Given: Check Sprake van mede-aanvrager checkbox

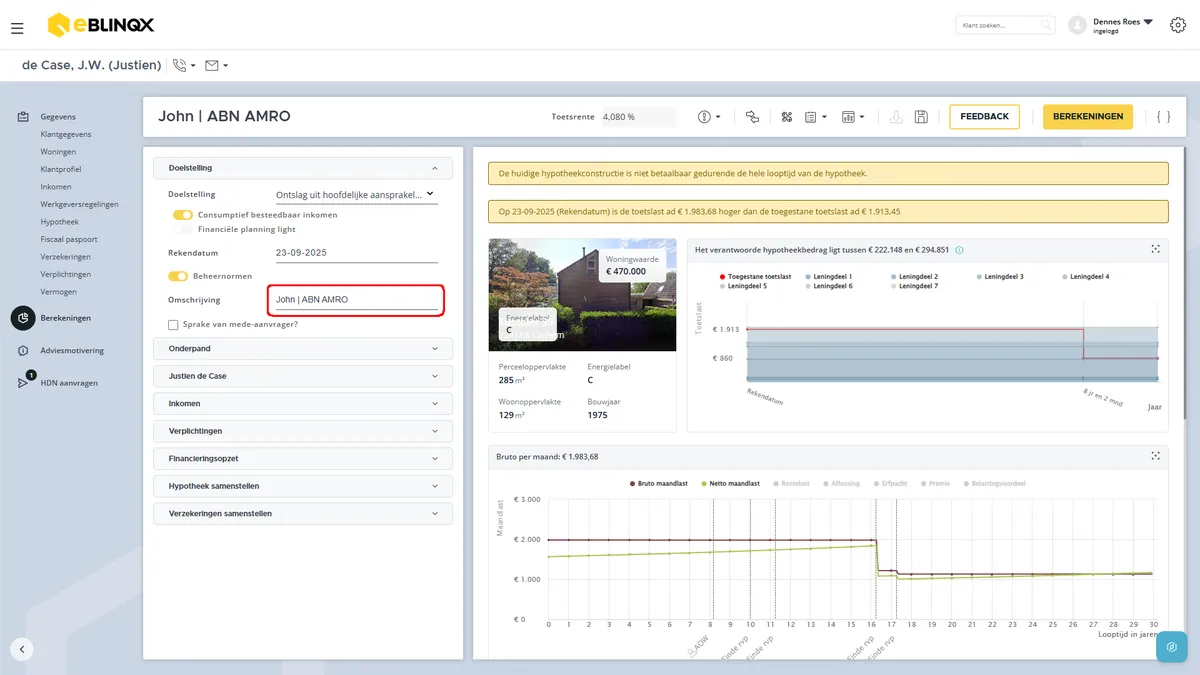Looking at the screenshot, I should click(174, 324).
